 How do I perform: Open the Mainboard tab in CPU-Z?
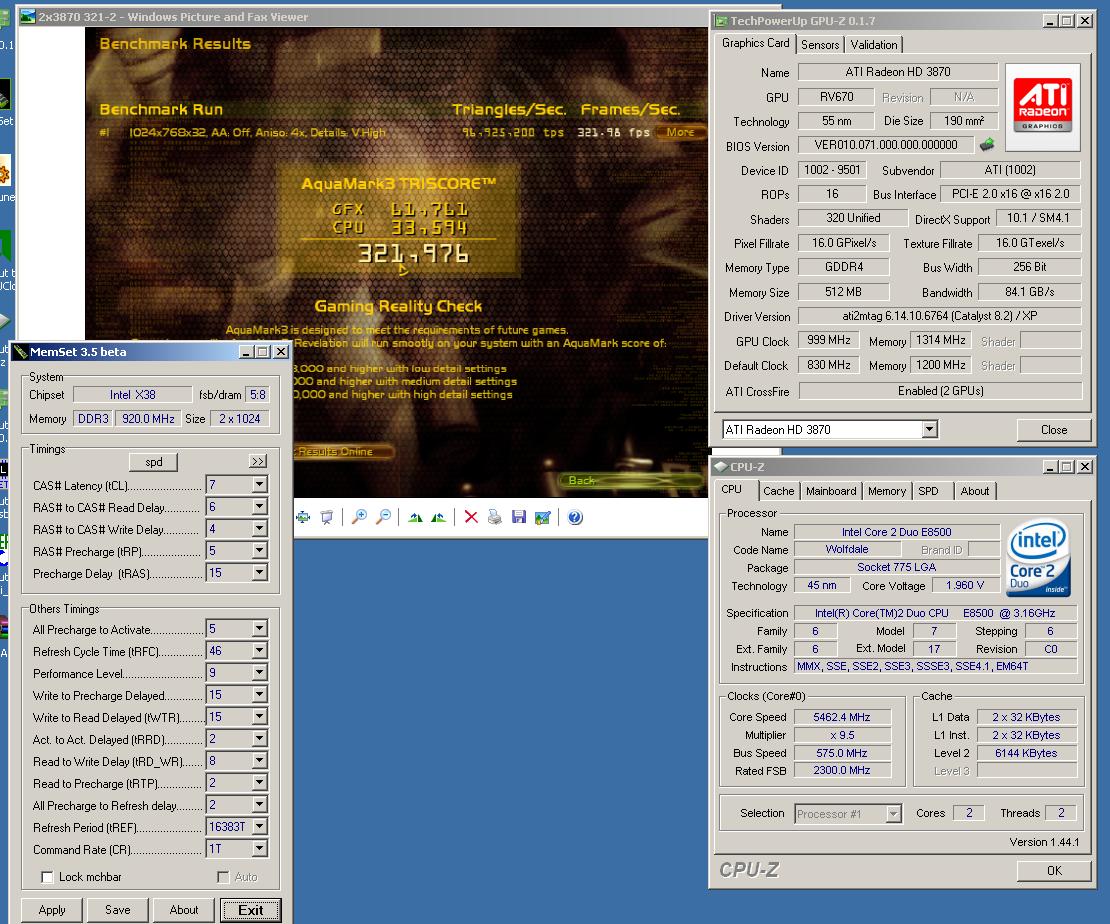(x=831, y=491)
